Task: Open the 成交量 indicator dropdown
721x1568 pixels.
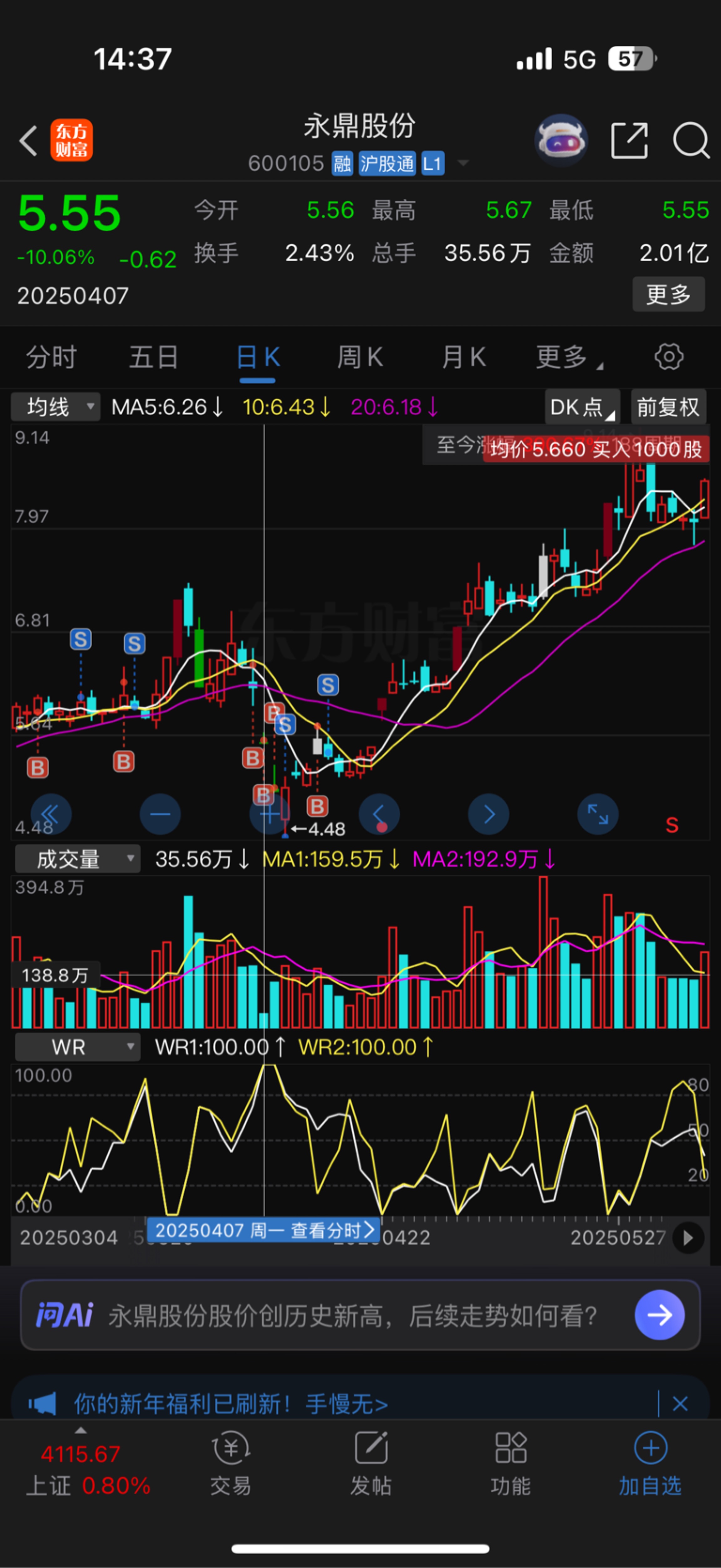Action: (77, 859)
